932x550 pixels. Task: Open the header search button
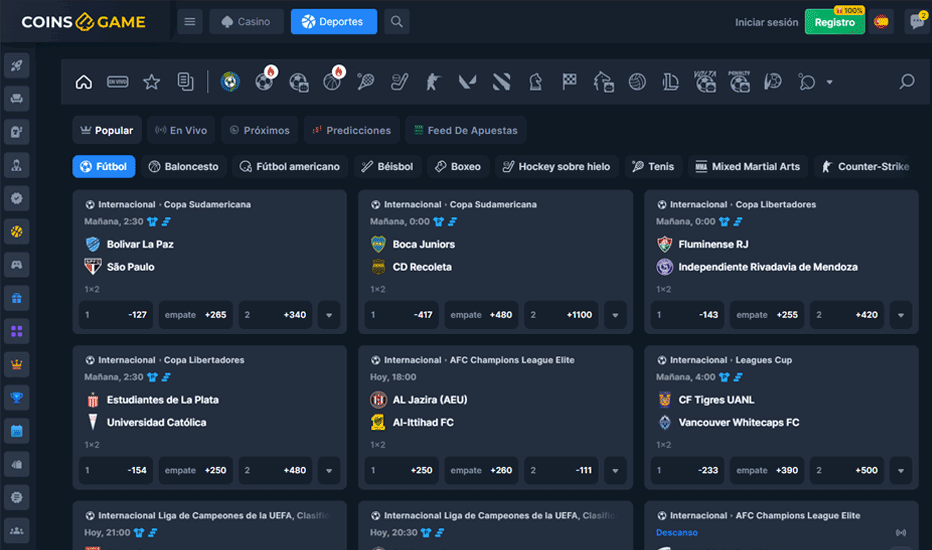(396, 21)
